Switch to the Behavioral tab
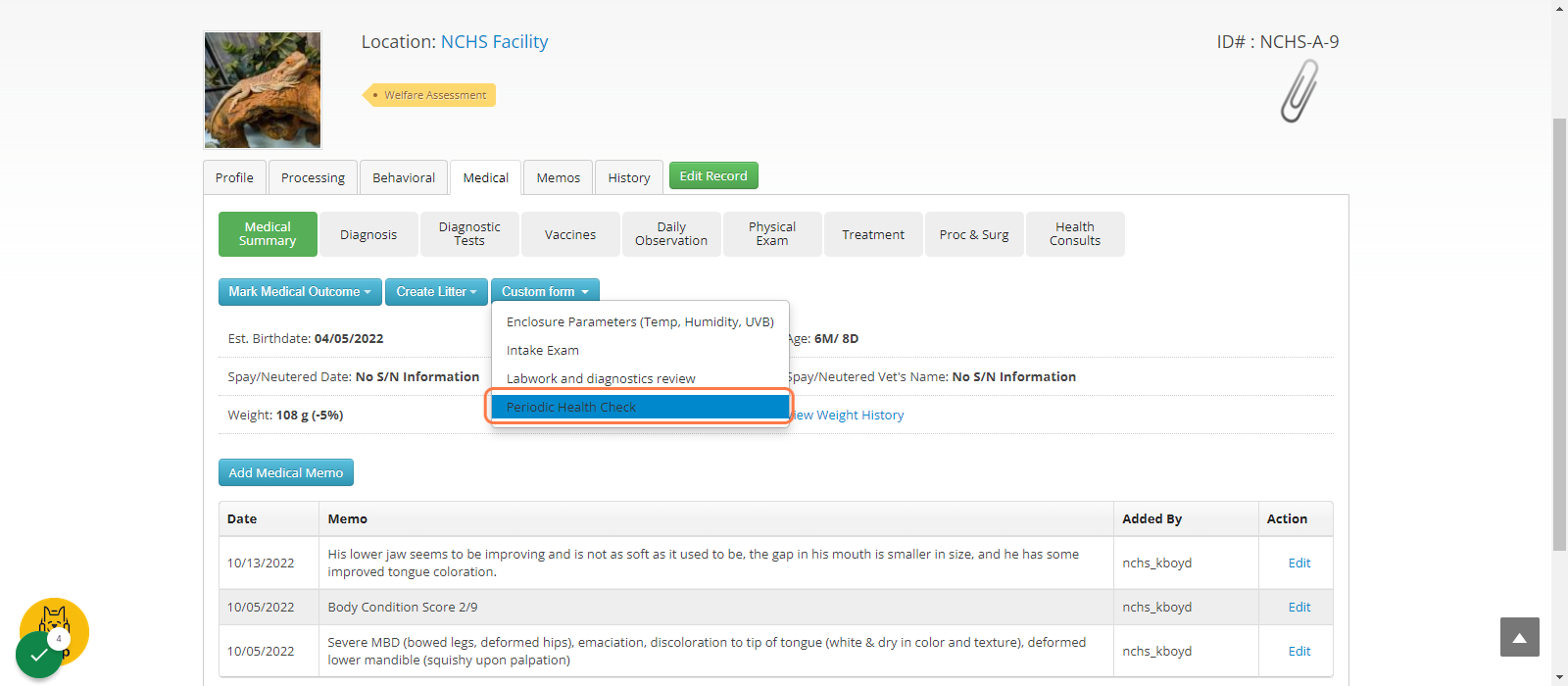1568x686 pixels. pyautogui.click(x=404, y=177)
